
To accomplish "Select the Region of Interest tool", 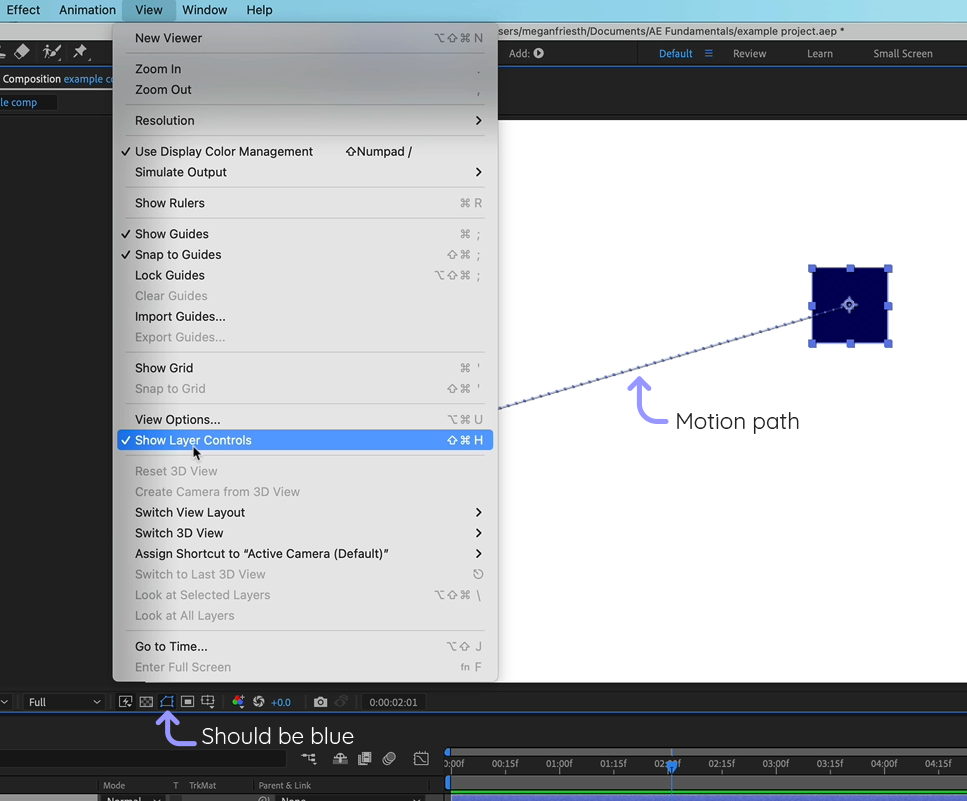I will click(186, 702).
